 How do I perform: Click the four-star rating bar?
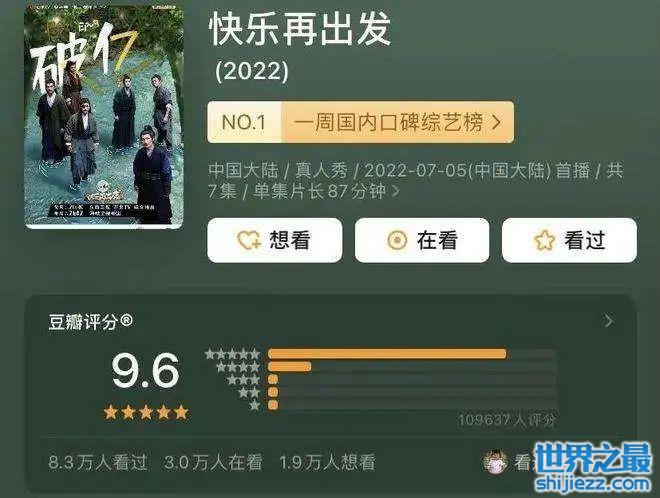[412, 367]
